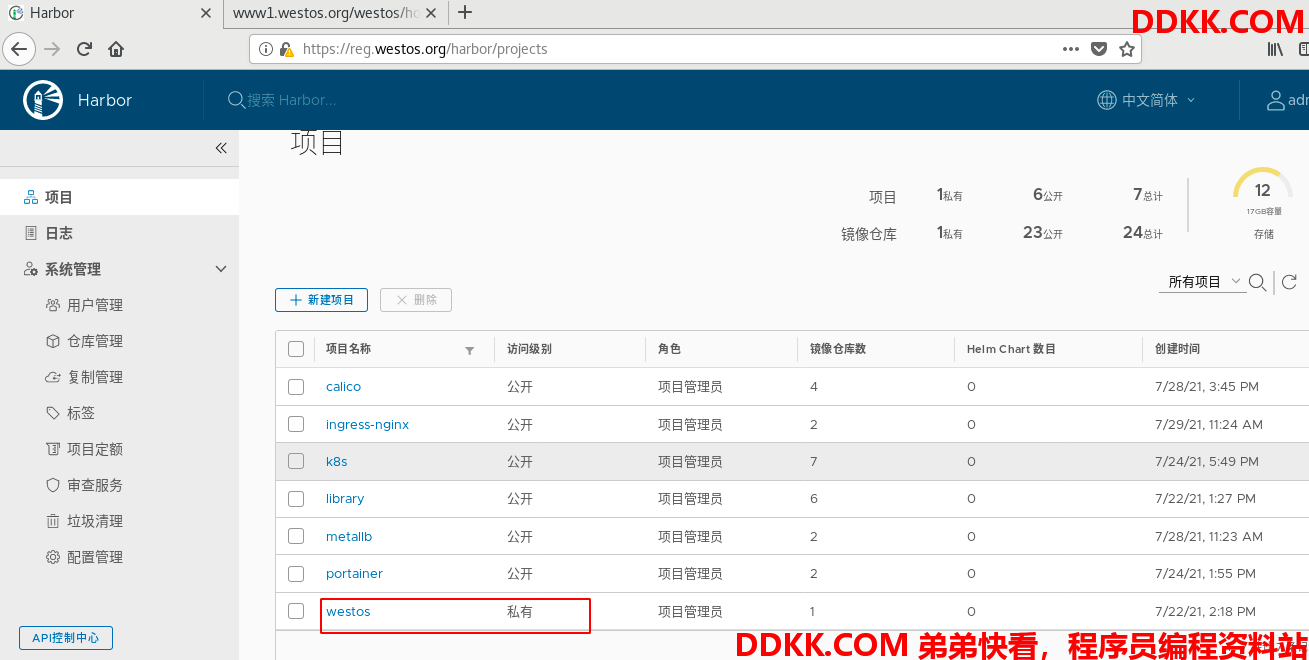Toggle the select-all projects checkbox
Image resolution: width=1309 pixels, height=660 pixels.
[296, 349]
